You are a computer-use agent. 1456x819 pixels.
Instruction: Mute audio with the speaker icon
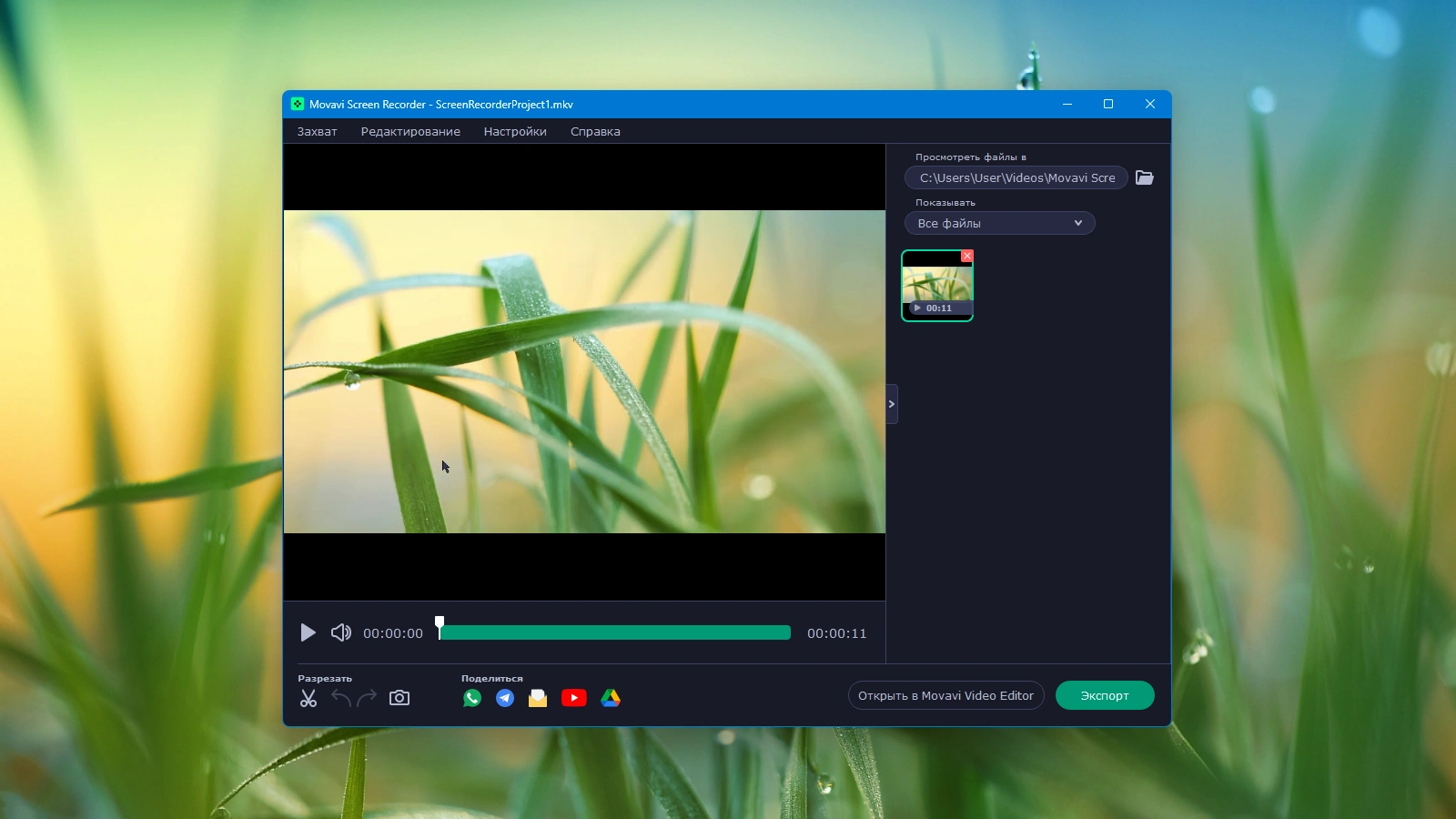point(341,632)
